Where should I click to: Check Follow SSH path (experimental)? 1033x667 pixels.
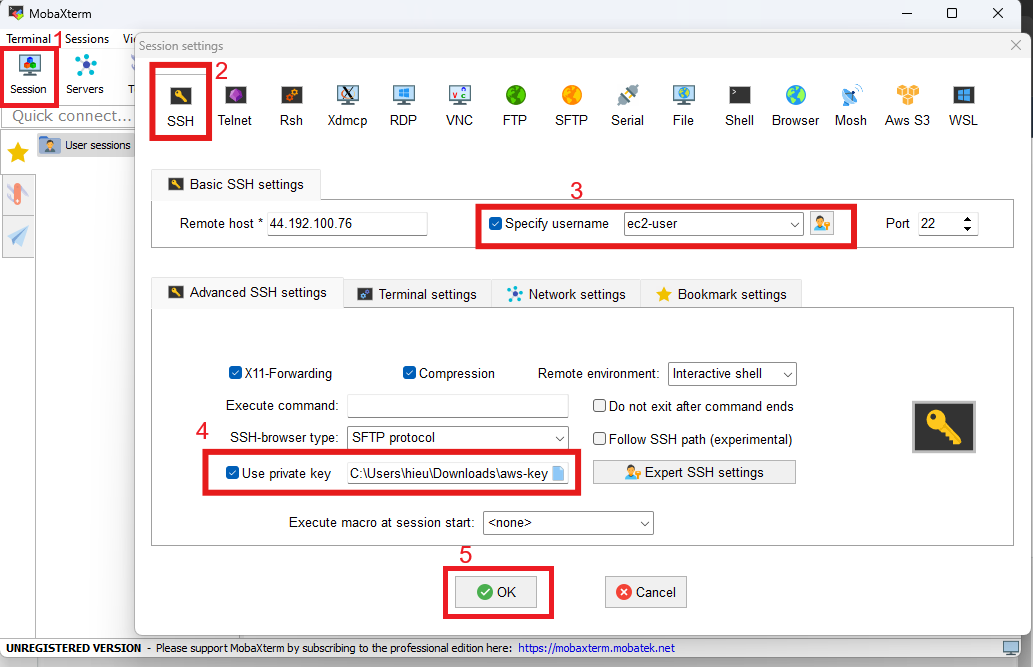tap(600, 439)
